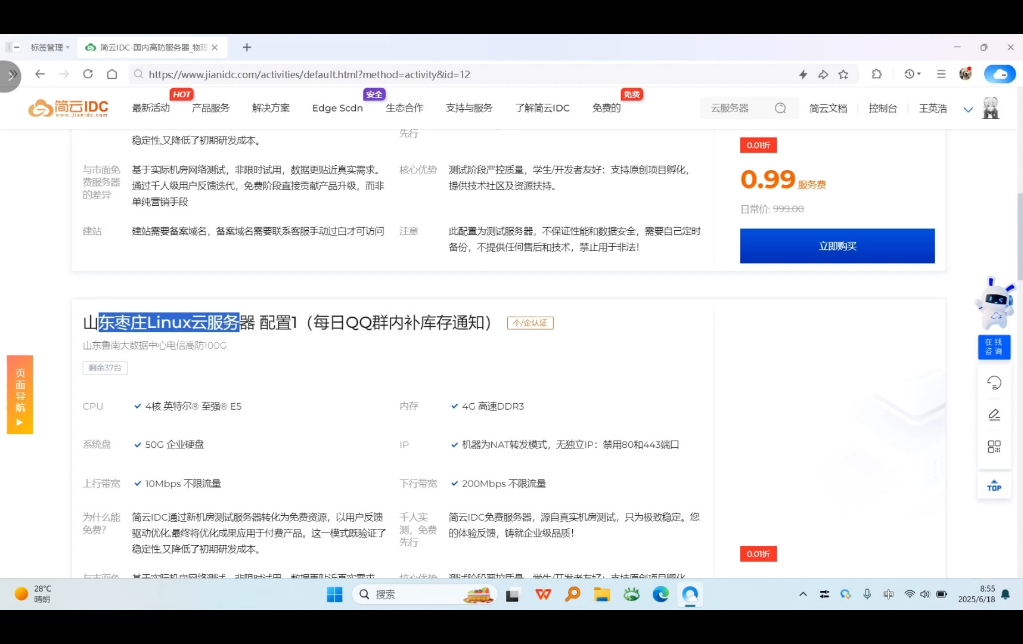Open the 控制台 console link

883,108
